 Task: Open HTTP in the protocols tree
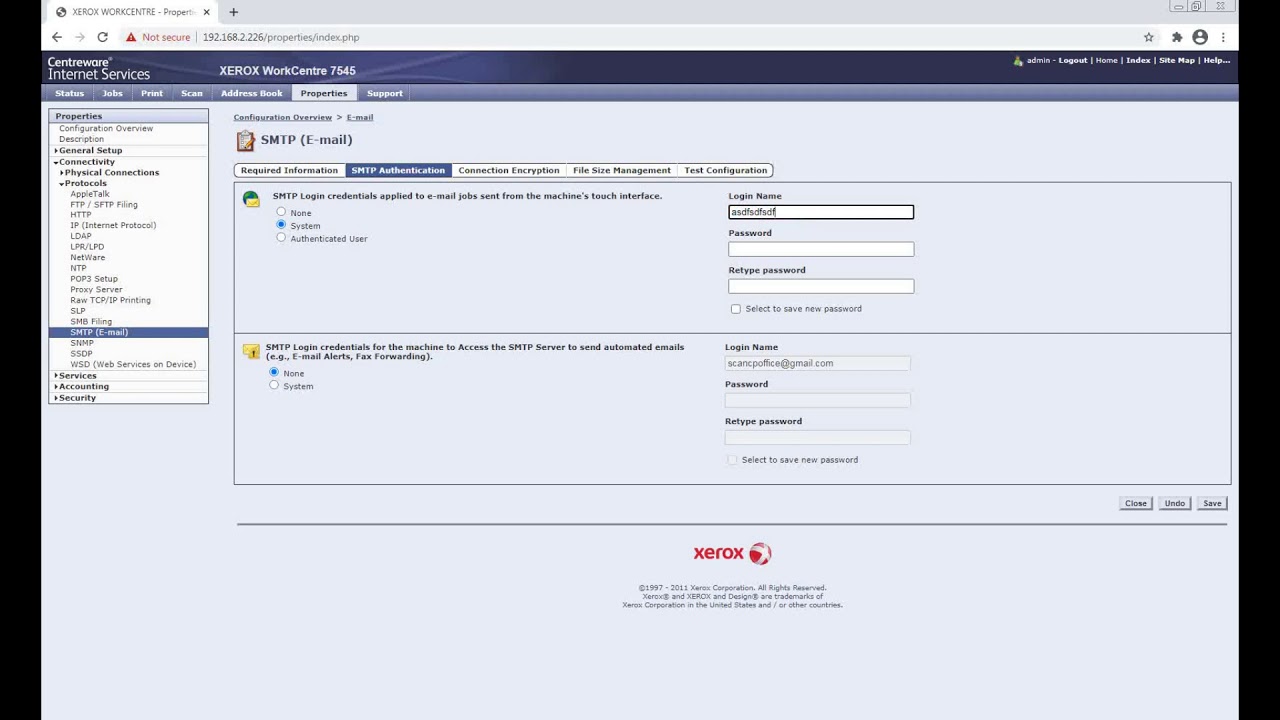pyautogui.click(x=81, y=215)
